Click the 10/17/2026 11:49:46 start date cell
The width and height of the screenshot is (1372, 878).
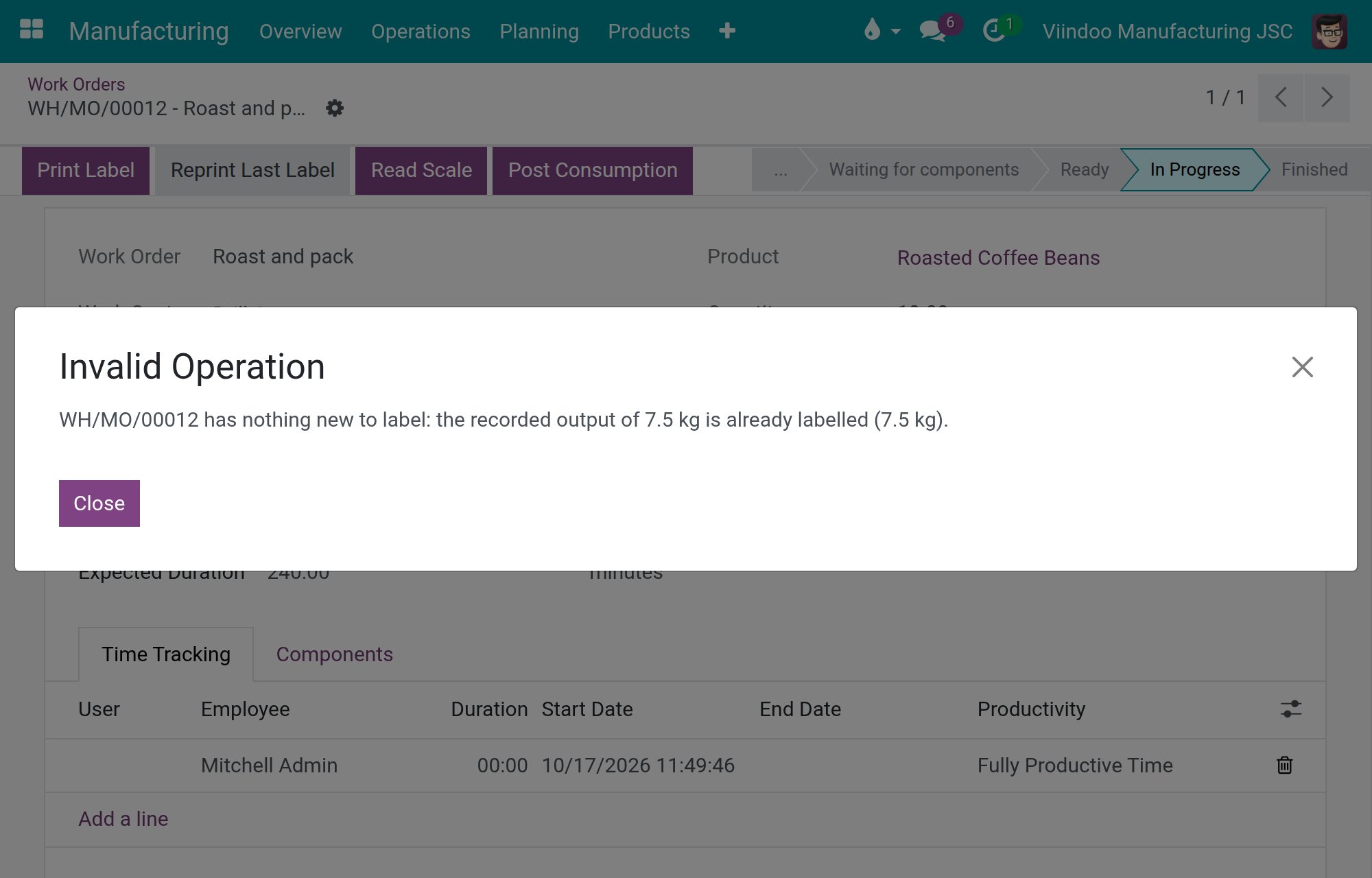click(x=638, y=766)
